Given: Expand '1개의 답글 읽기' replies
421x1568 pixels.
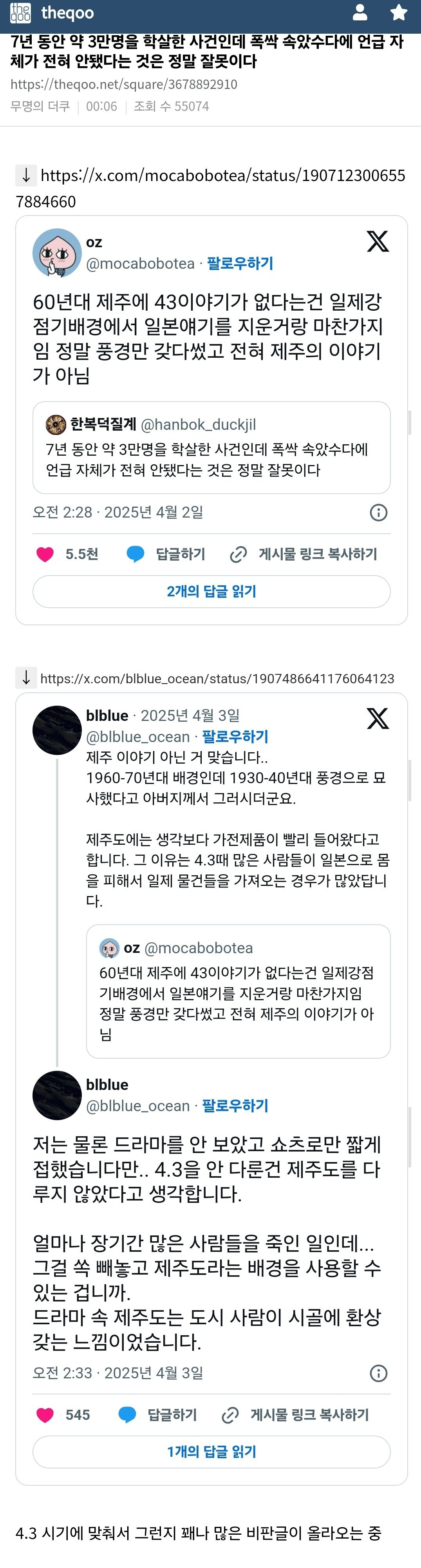Looking at the screenshot, I should tap(211, 1452).
